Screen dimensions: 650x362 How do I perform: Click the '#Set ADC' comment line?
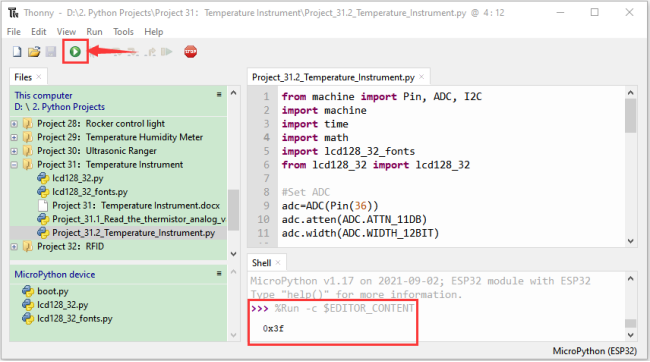[x=306, y=192]
